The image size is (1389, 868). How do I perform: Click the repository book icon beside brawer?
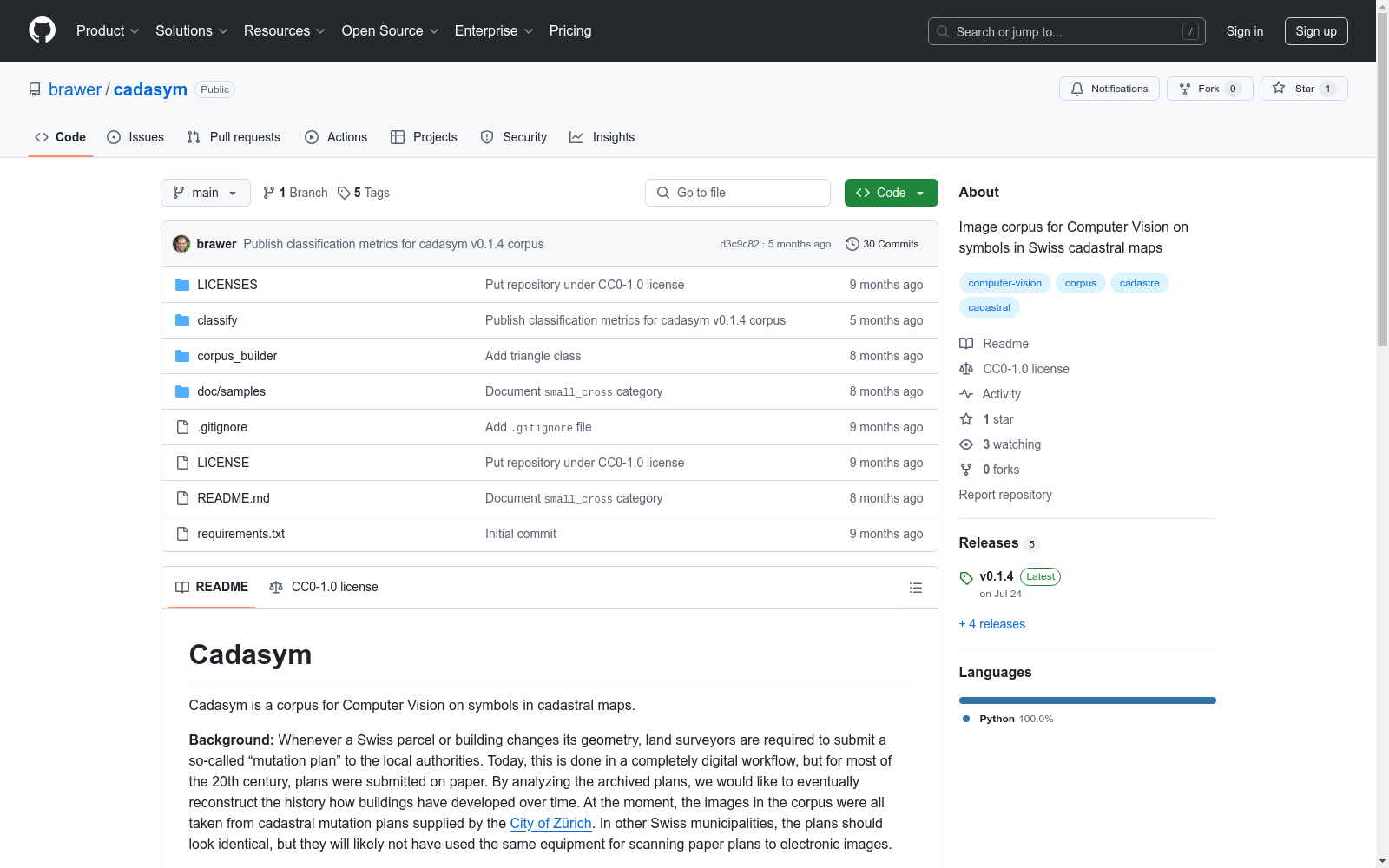tap(35, 89)
